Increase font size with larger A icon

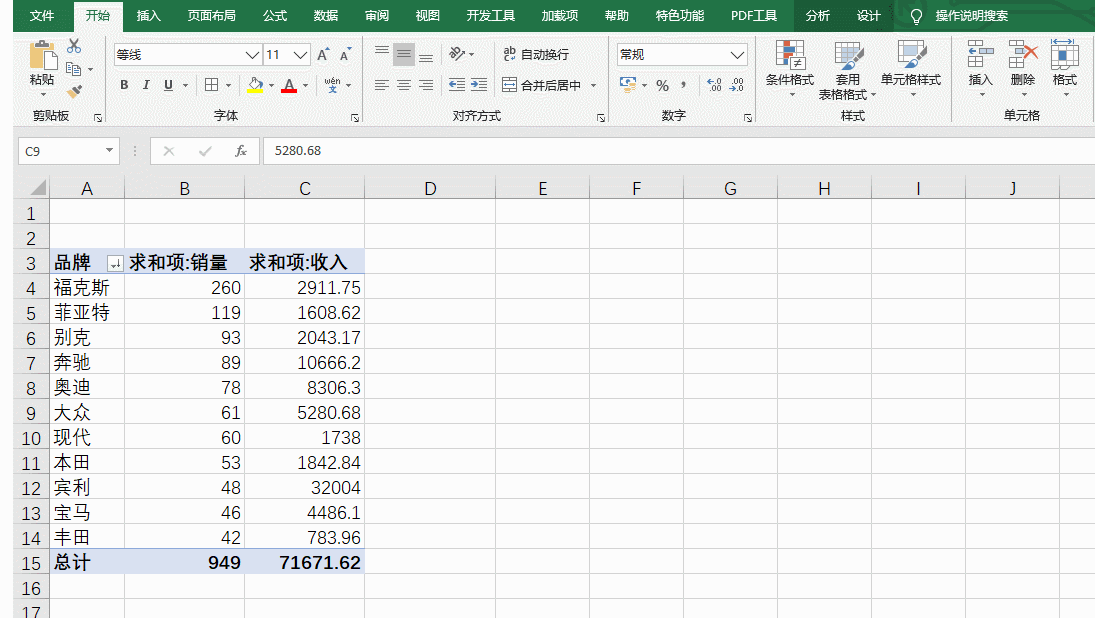(x=323, y=54)
